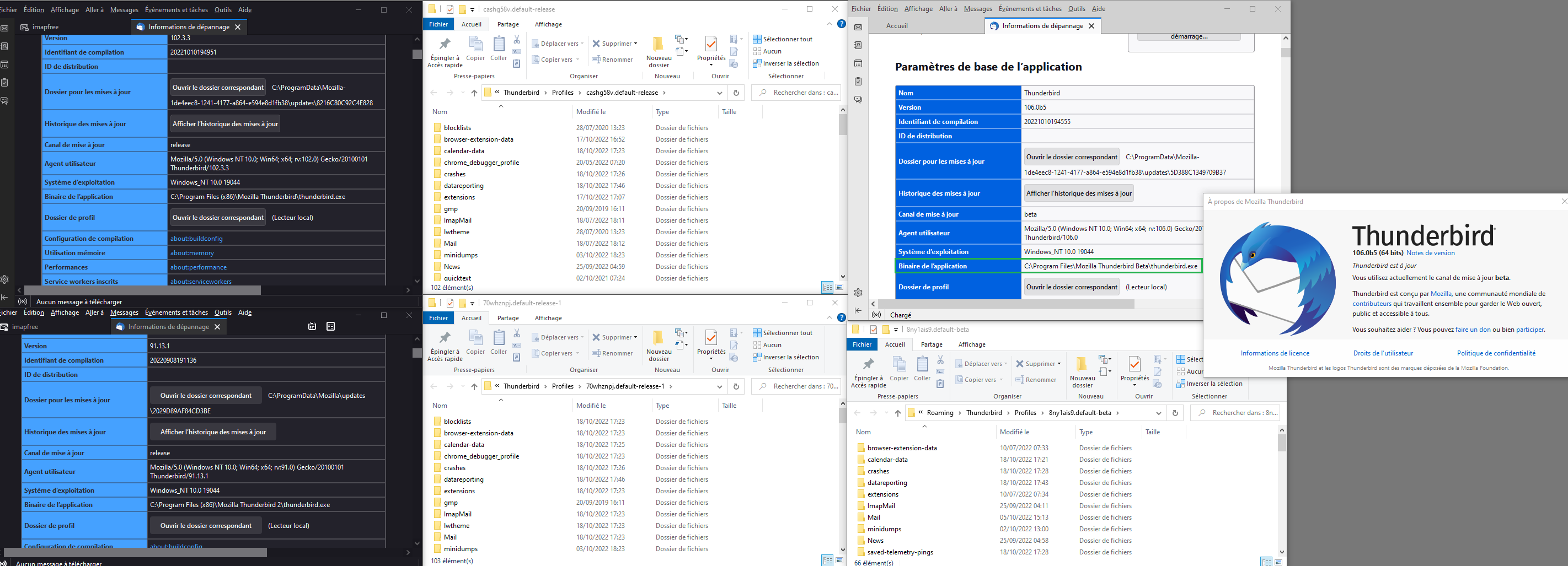The image size is (1568, 566).
Task: Open settings gear in Thunderbird 102.3.3 sidebar
Action: pos(4,279)
